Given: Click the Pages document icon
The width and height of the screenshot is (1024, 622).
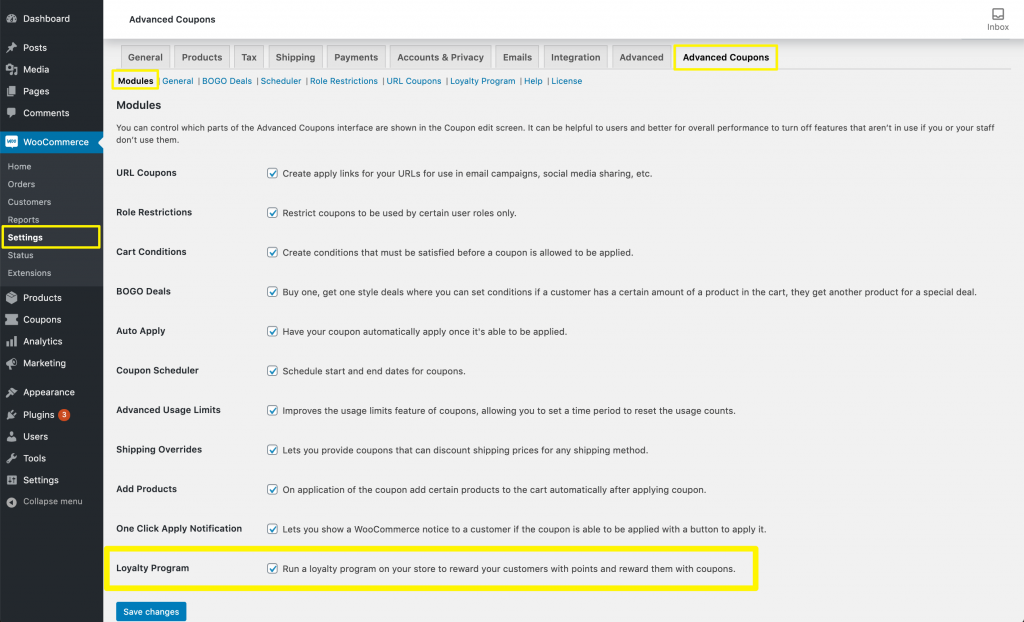Looking at the screenshot, I should (x=12, y=91).
